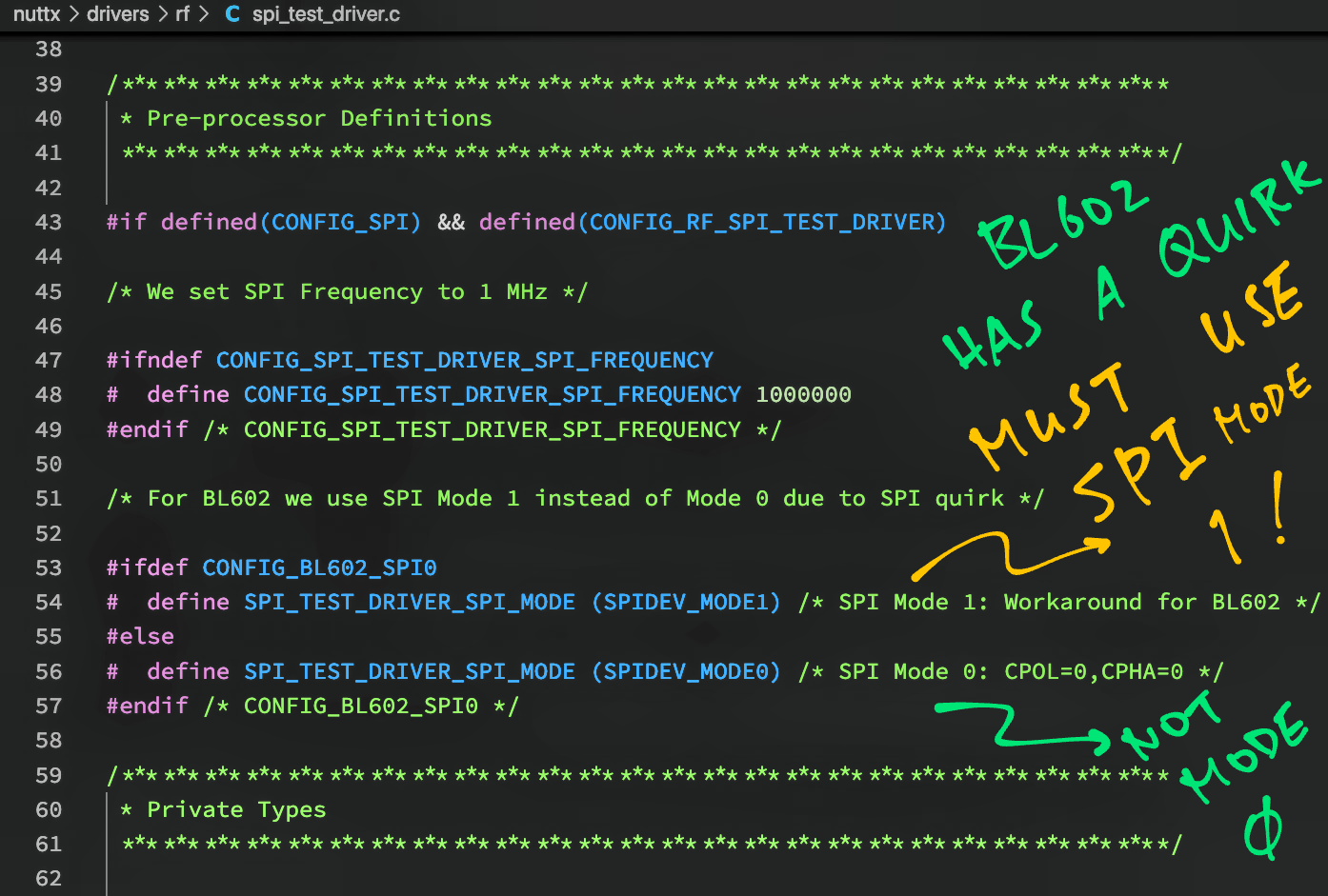Screen dimensions: 1328x896
Task: Open the nuttx breadcrumb folder
Action: (x=36, y=14)
